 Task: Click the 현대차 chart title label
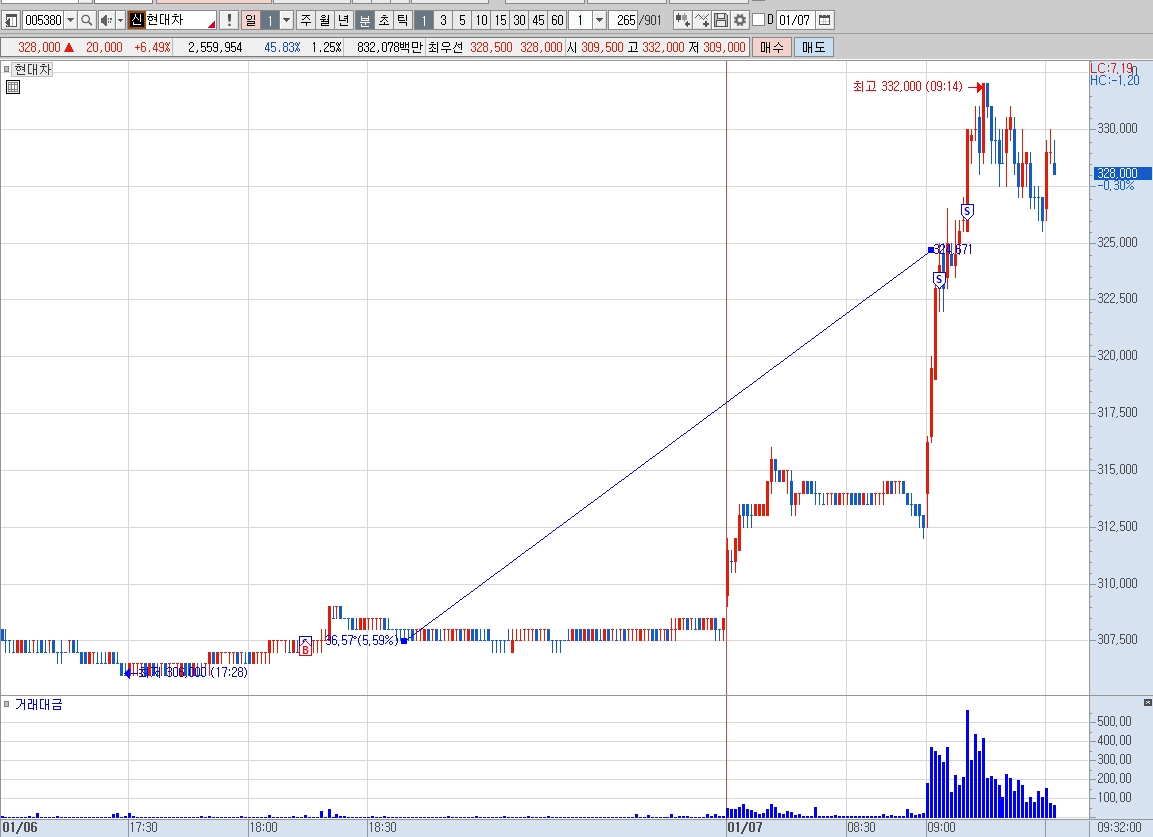point(32,69)
